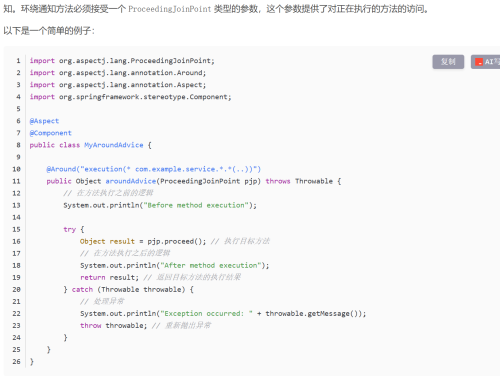
Task: Click the comment on line 12
Action: point(108,193)
